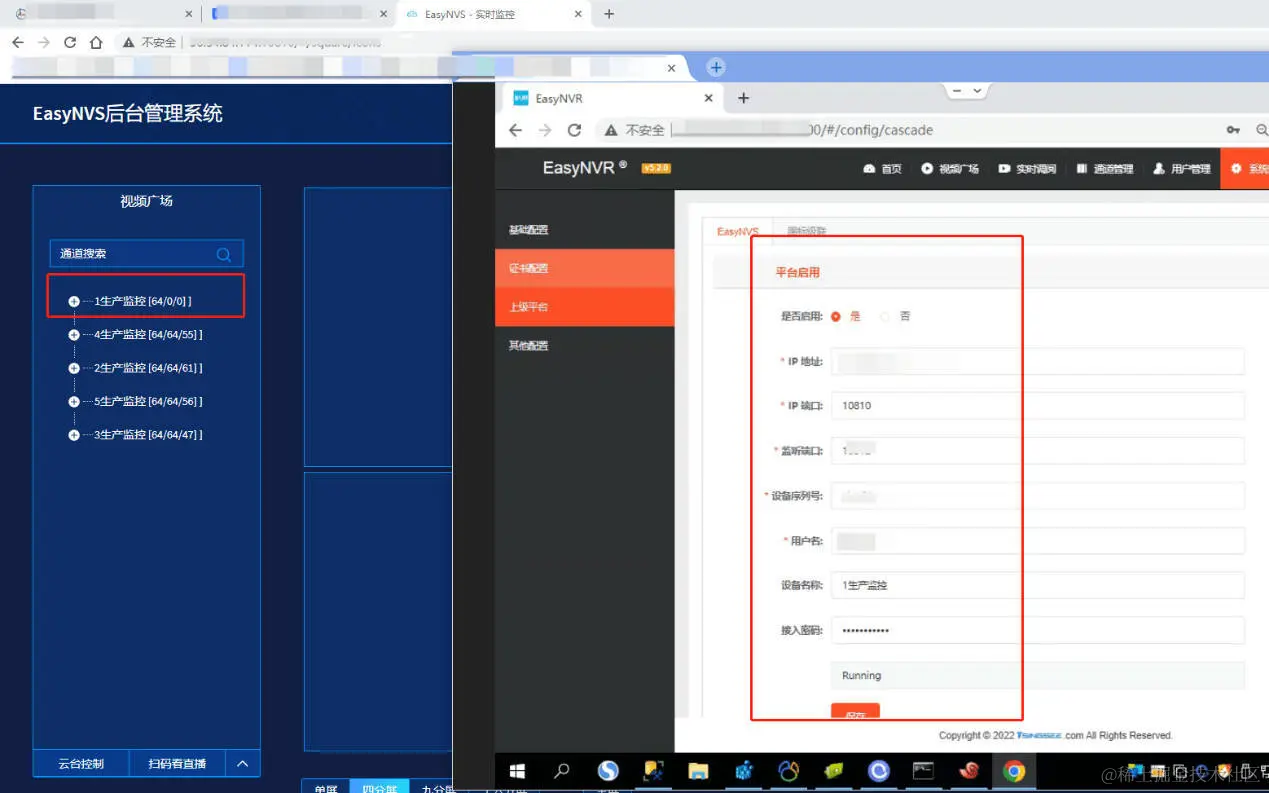Viewport: 1269px width, 793px height.
Task: Click the EasyNVS后台管理系统 title
Action: click(x=128, y=113)
